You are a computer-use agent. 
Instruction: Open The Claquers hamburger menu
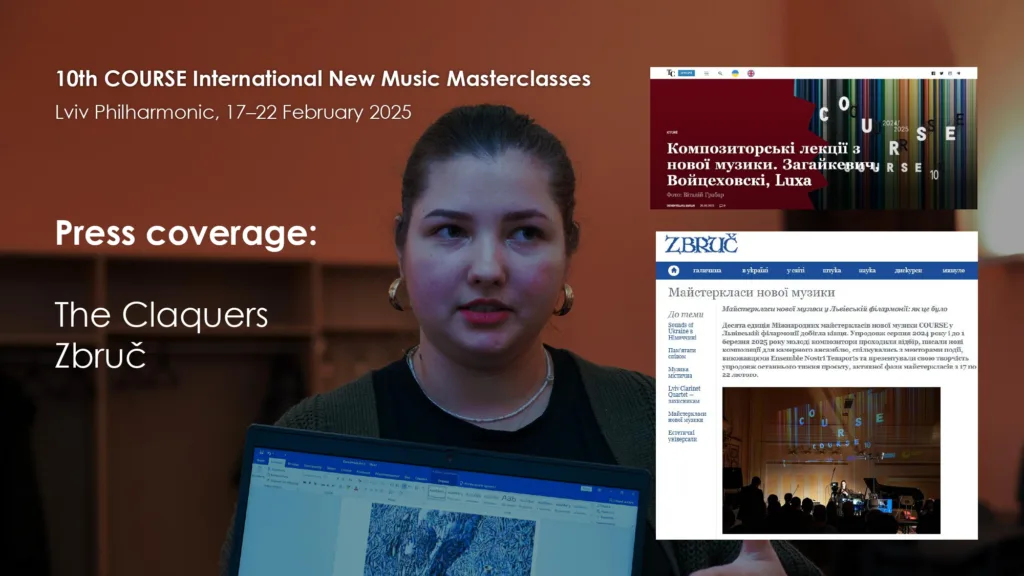pos(707,73)
